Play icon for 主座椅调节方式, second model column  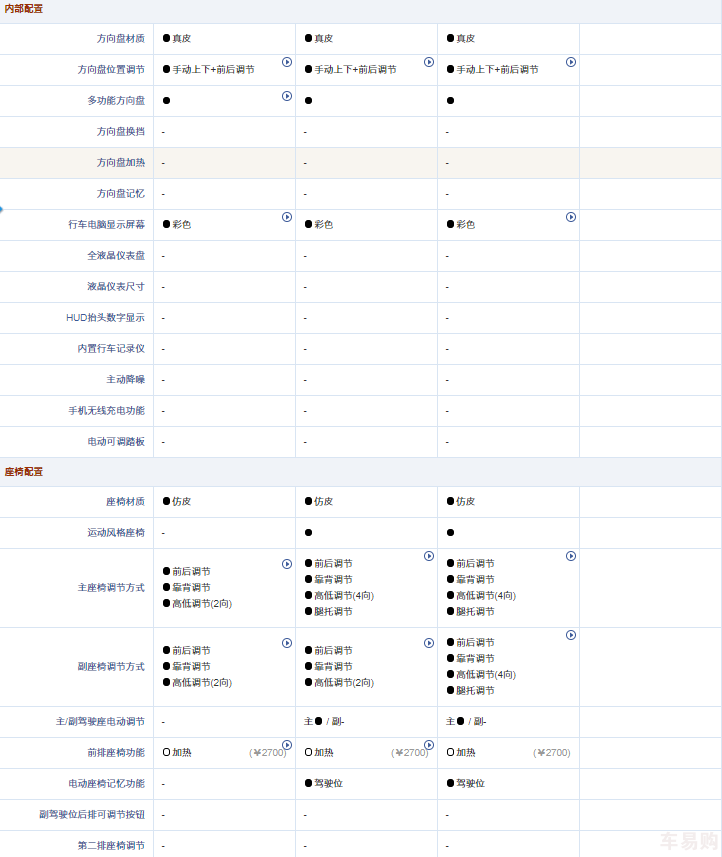pyautogui.click(x=429, y=556)
